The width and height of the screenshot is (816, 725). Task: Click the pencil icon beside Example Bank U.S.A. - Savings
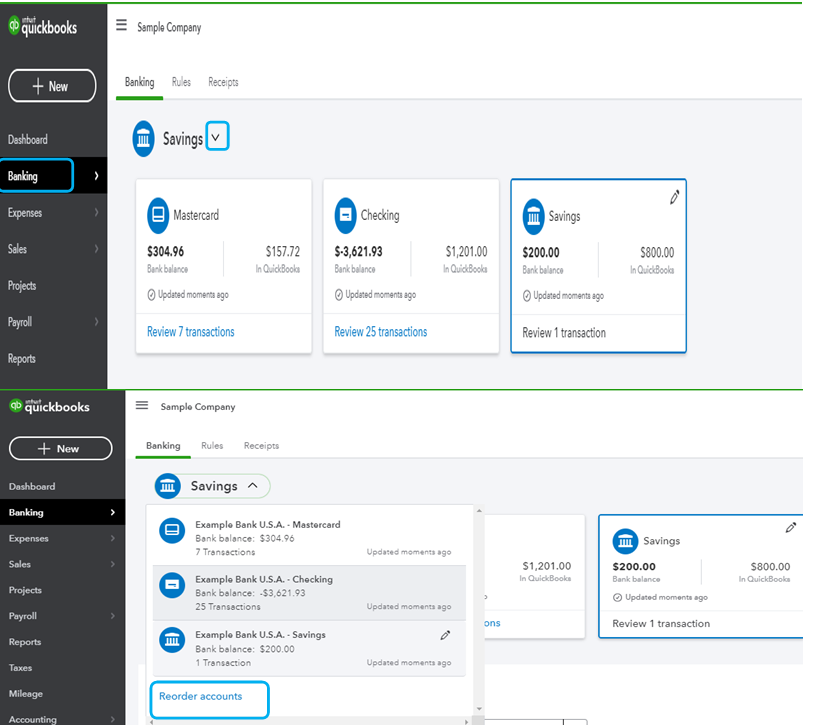pos(445,635)
